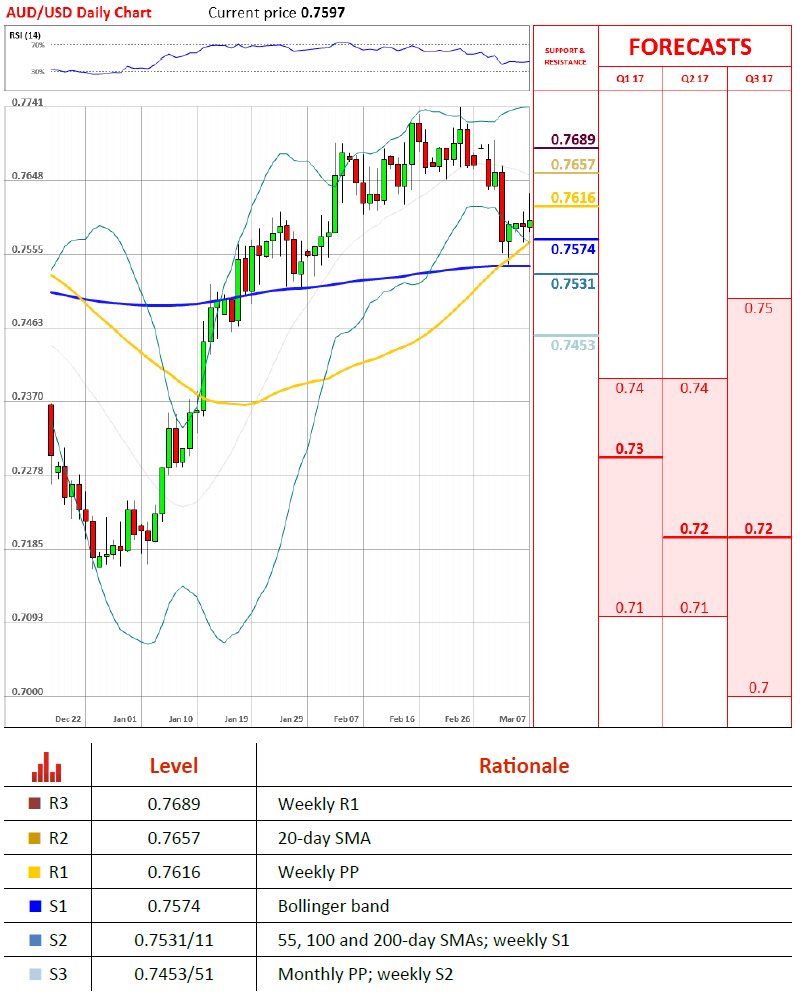The image size is (804, 994).
Task: Click the Q1 17 column header
Action: (x=630, y=79)
